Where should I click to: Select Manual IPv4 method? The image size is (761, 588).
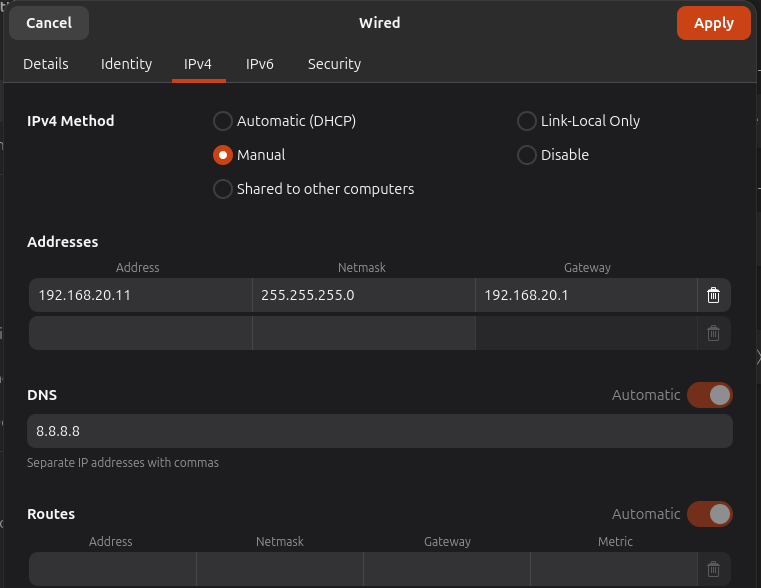223,155
